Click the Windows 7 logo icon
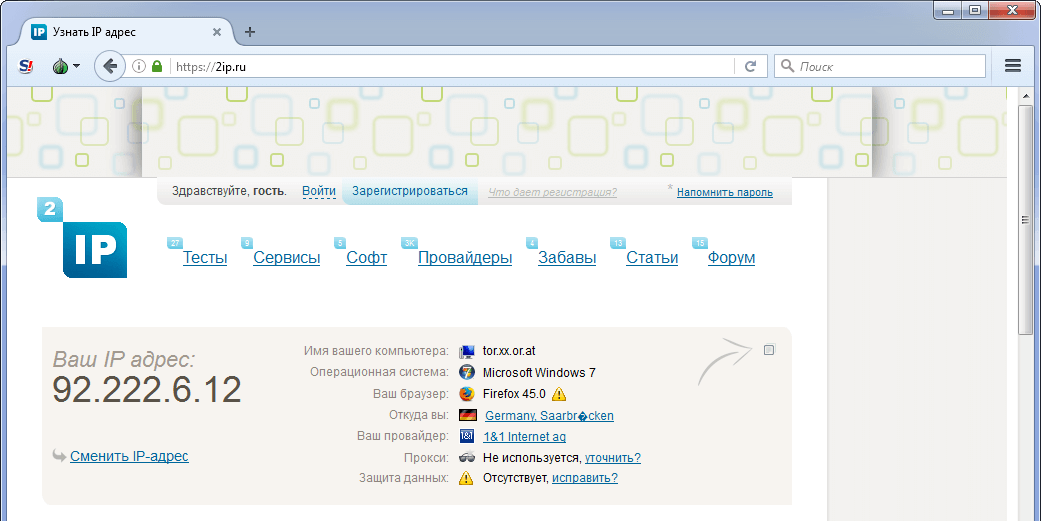Screen dimensions: 1041x521 (467, 372)
